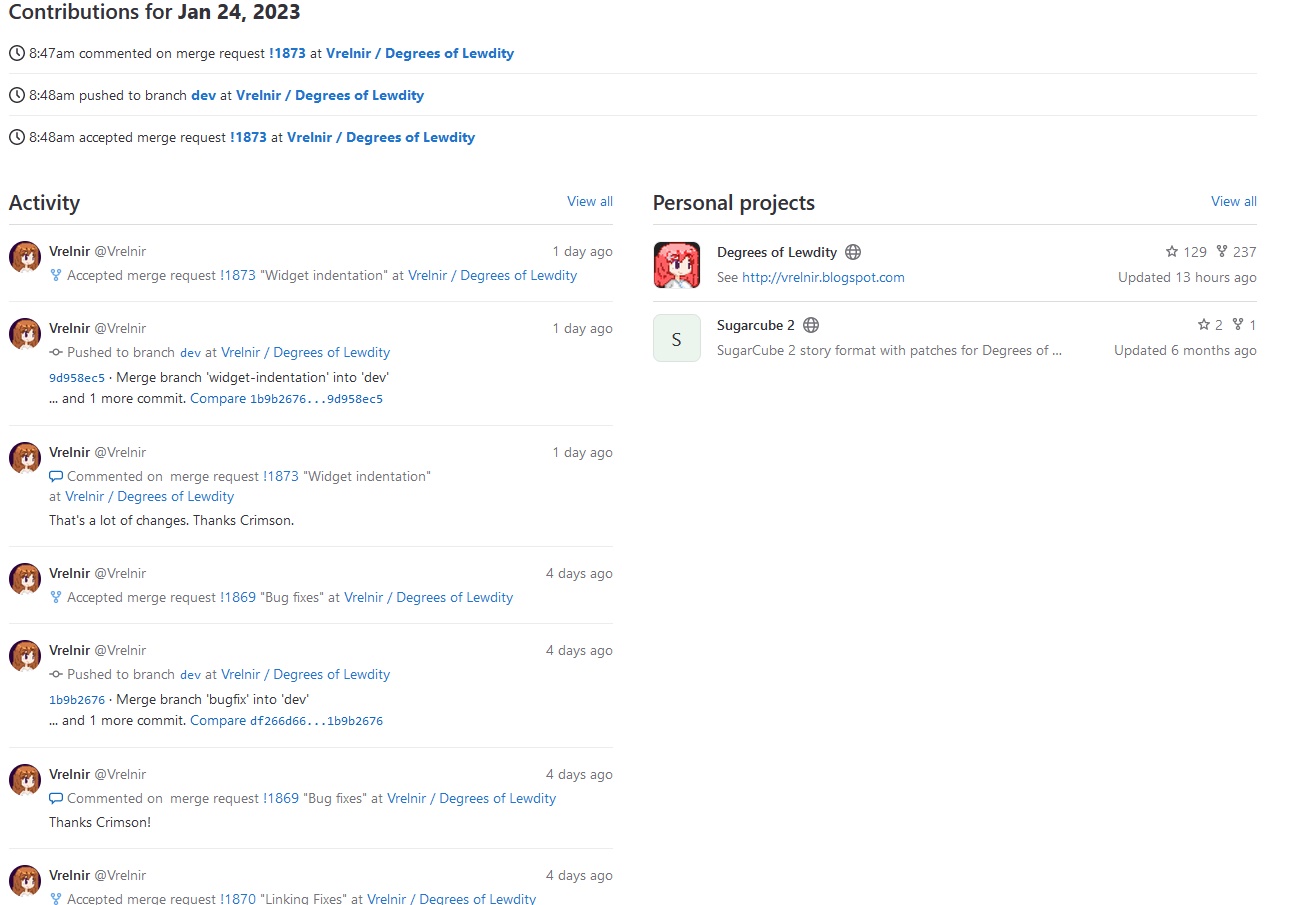Click Vrelnir's avatar on the first activity entry

(x=25, y=257)
